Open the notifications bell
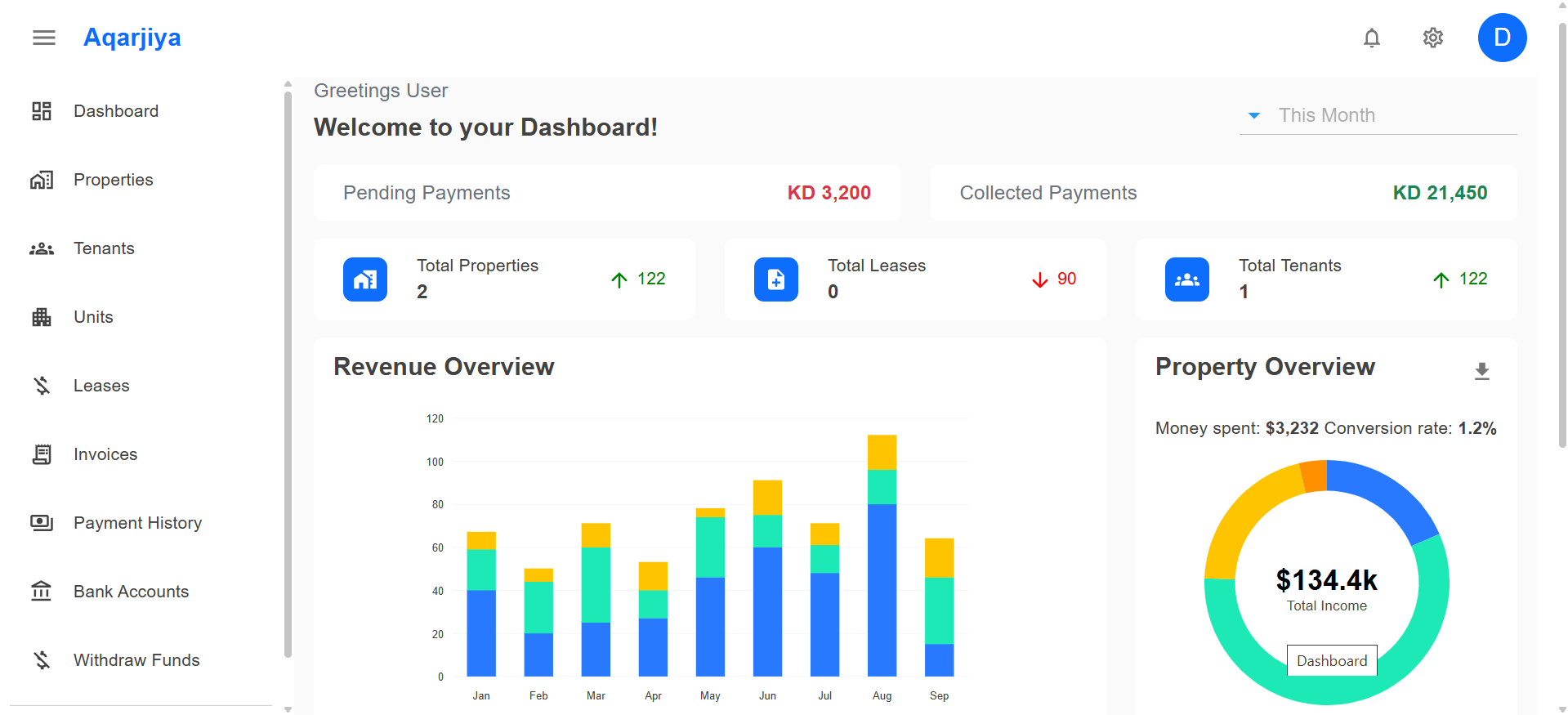The width and height of the screenshot is (1568, 715). click(x=1372, y=38)
